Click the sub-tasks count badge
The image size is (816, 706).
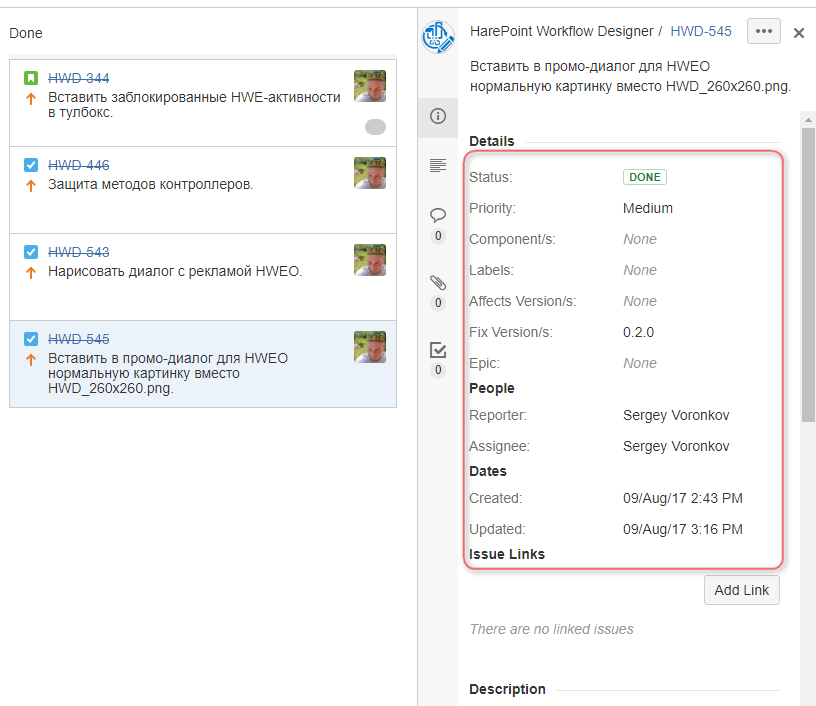pyautogui.click(x=438, y=370)
